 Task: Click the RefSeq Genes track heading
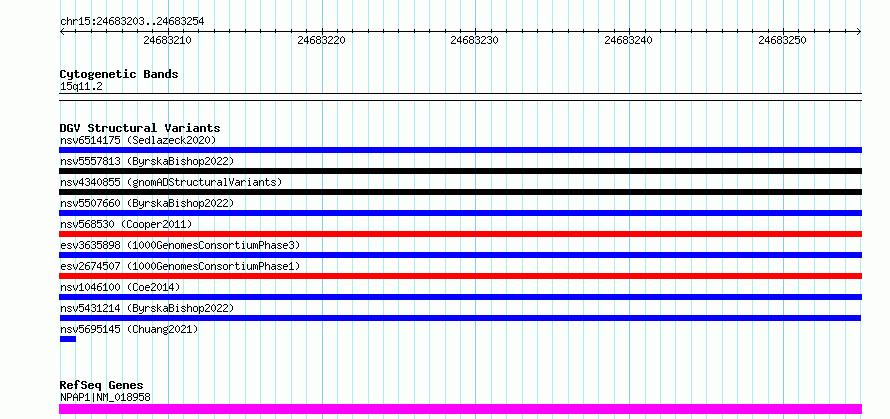101,386
